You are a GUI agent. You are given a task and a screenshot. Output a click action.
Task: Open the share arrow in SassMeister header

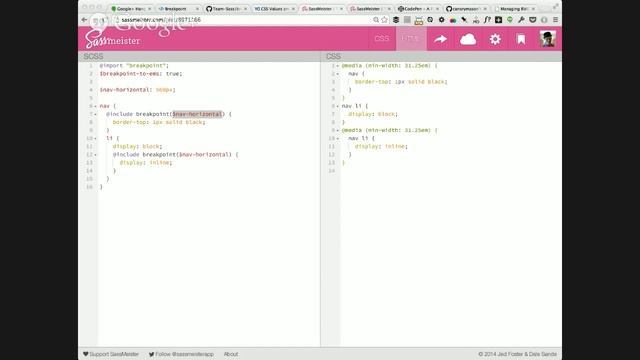tap(440, 39)
